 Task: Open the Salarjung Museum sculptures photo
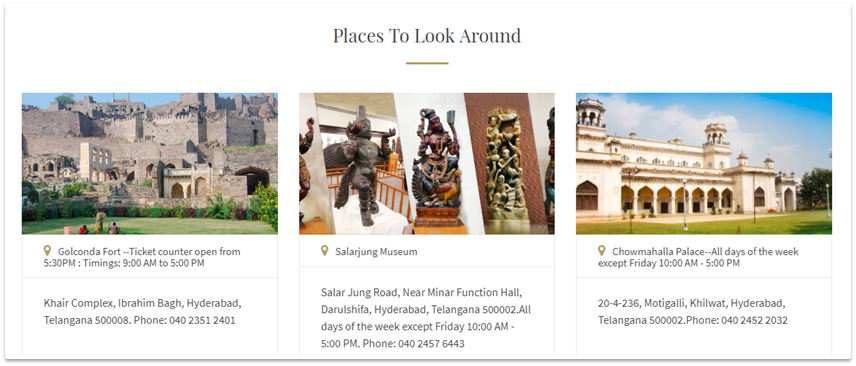click(427, 163)
